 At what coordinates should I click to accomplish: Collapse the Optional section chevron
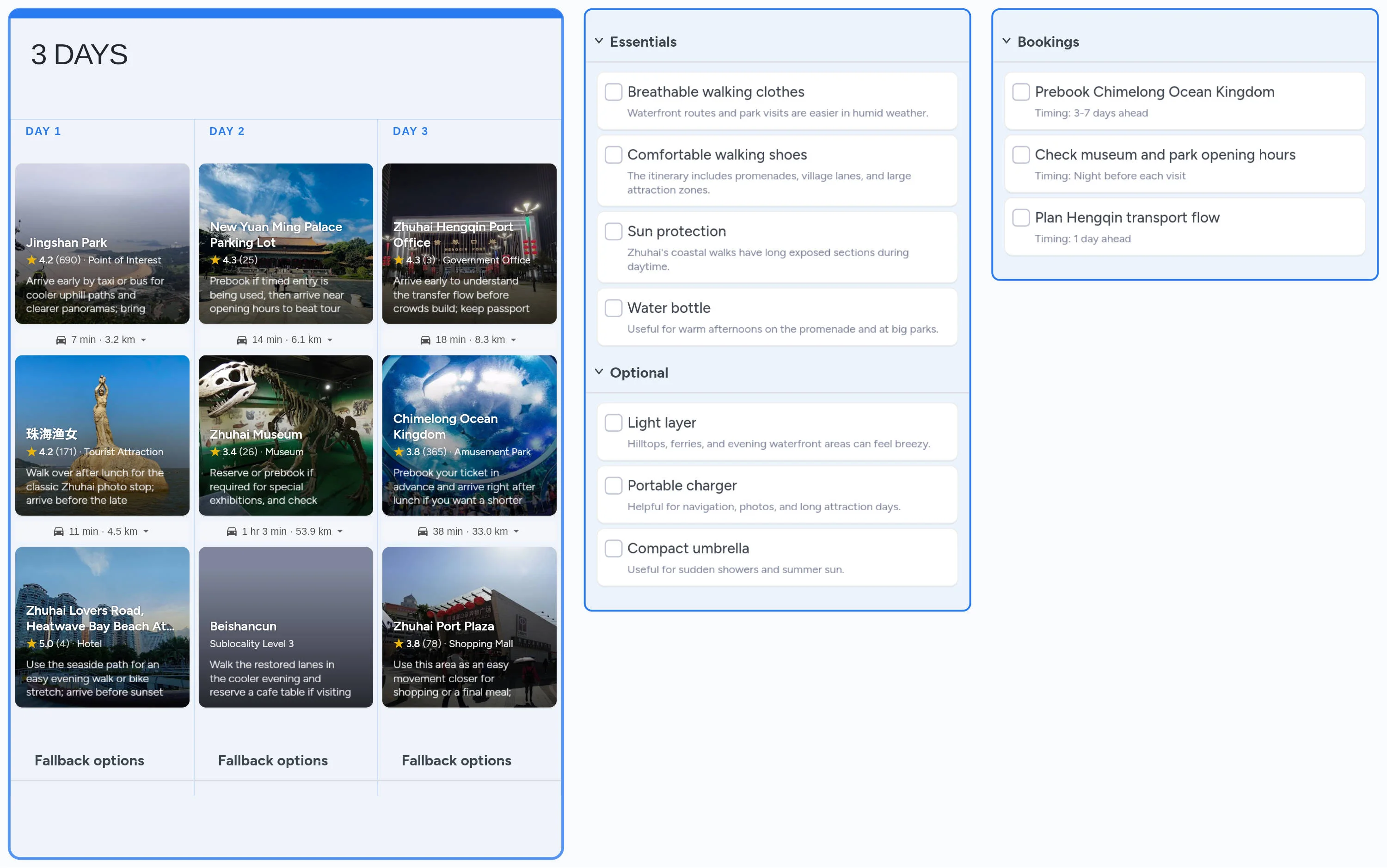click(x=599, y=372)
